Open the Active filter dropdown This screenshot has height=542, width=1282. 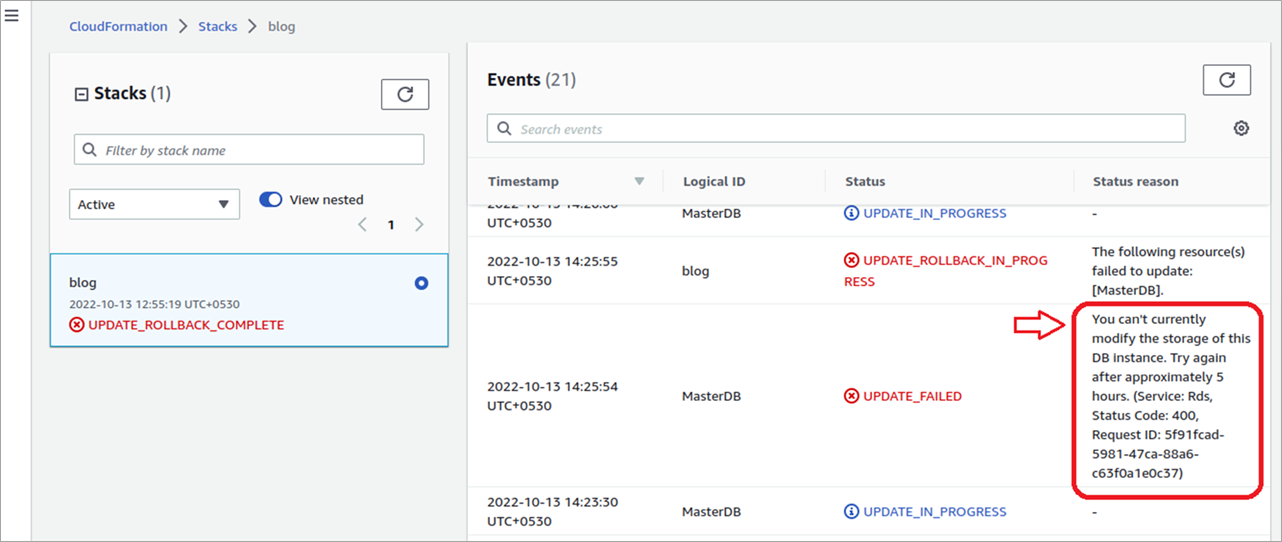[x=154, y=204]
